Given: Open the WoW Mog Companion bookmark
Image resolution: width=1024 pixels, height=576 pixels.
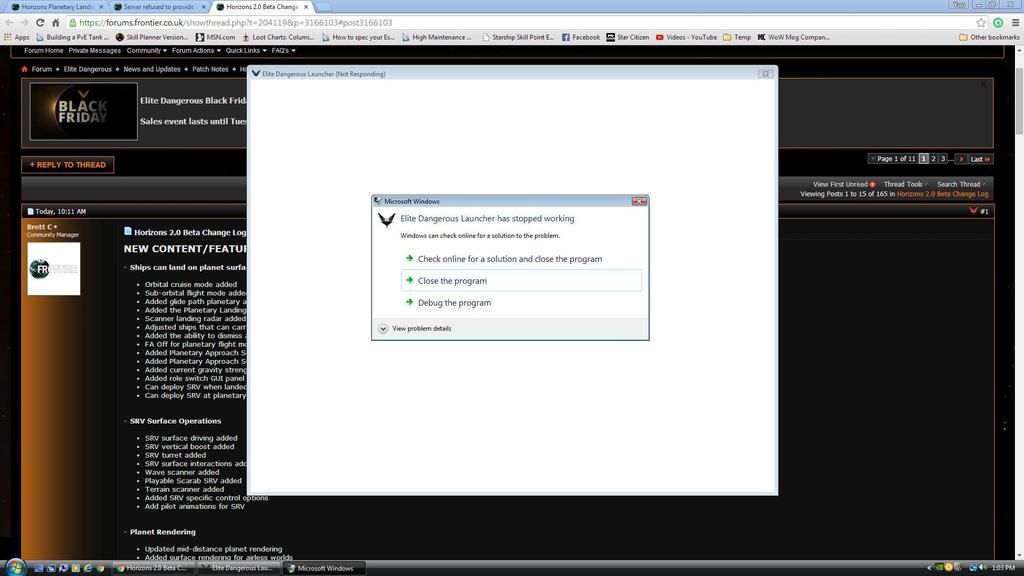Looking at the screenshot, I should 793,37.
